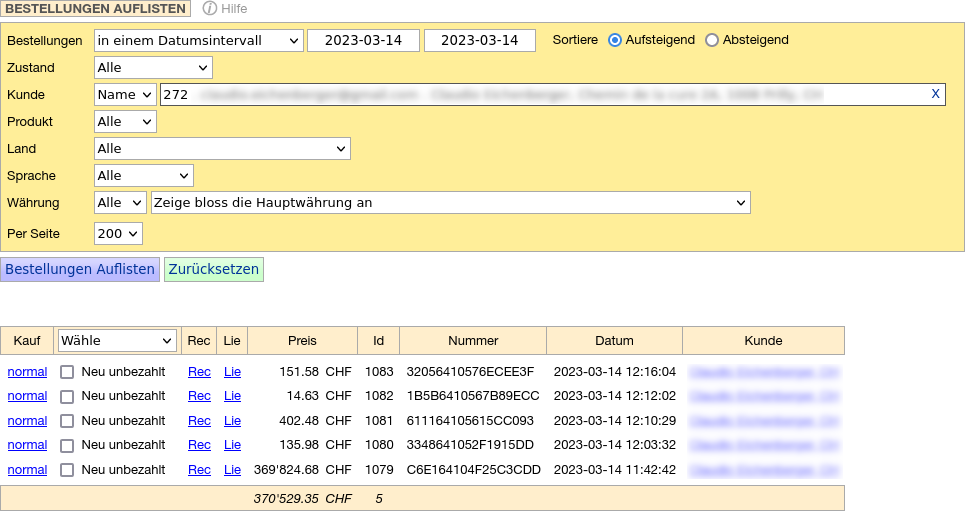The width and height of the screenshot is (965, 511).
Task: Open the Rec link for order 1082
Action: coord(199,396)
